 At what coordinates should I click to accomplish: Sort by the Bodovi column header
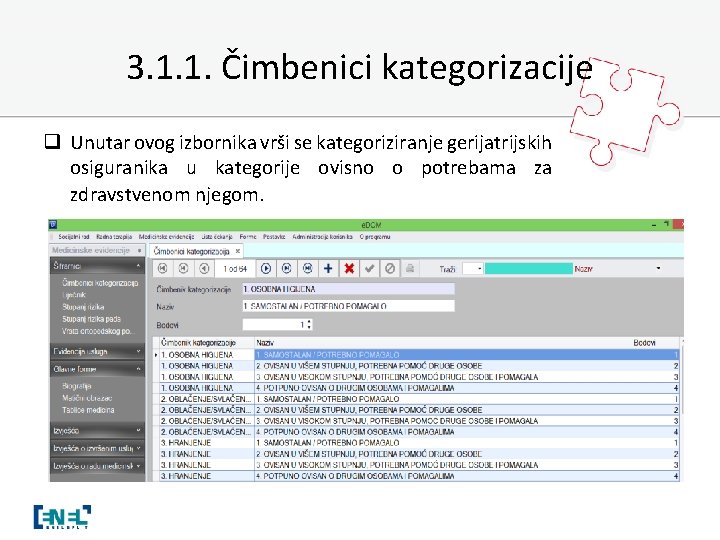point(644,343)
